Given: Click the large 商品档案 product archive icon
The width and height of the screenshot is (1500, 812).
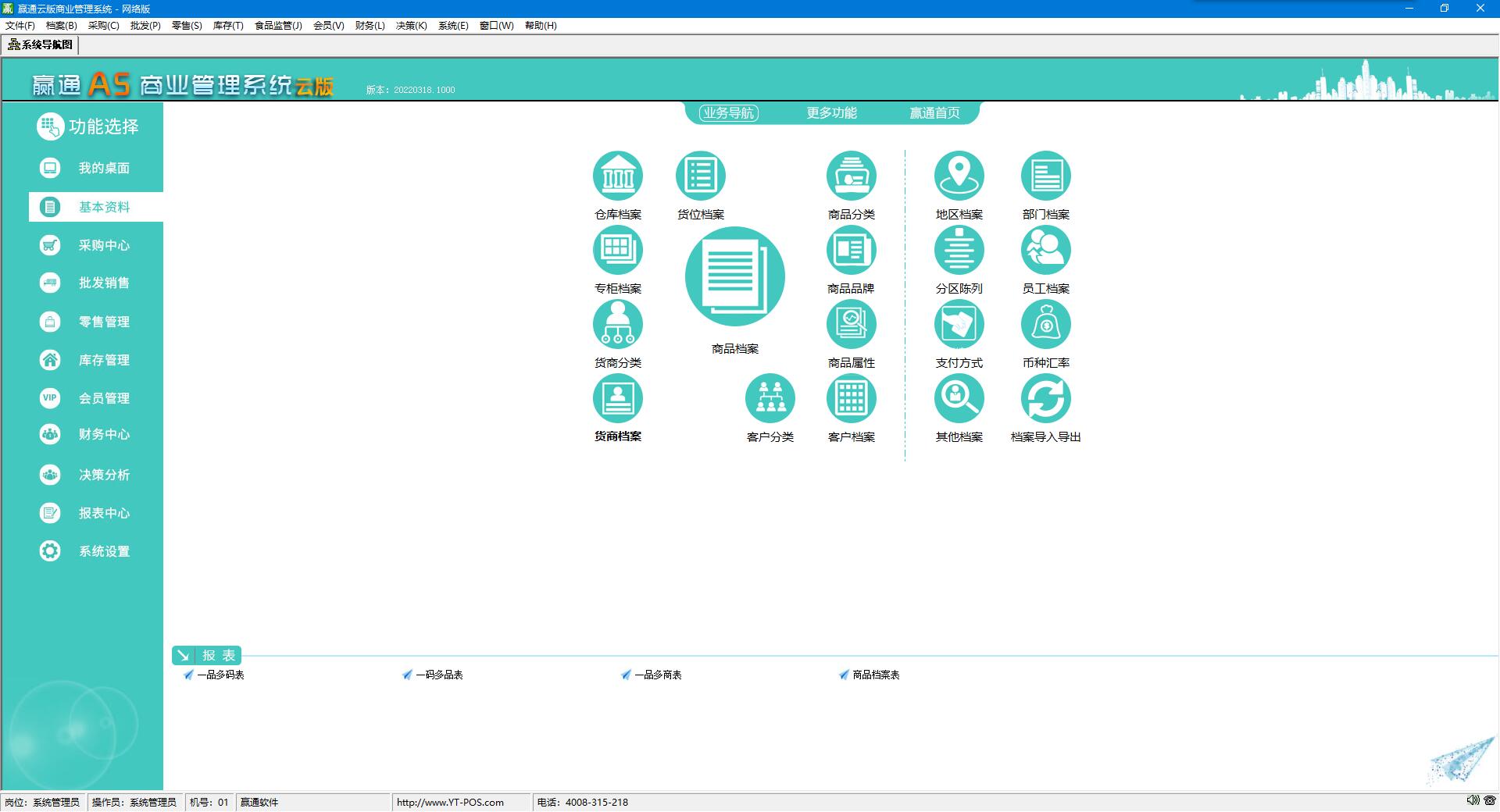Looking at the screenshot, I should tap(734, 277).
